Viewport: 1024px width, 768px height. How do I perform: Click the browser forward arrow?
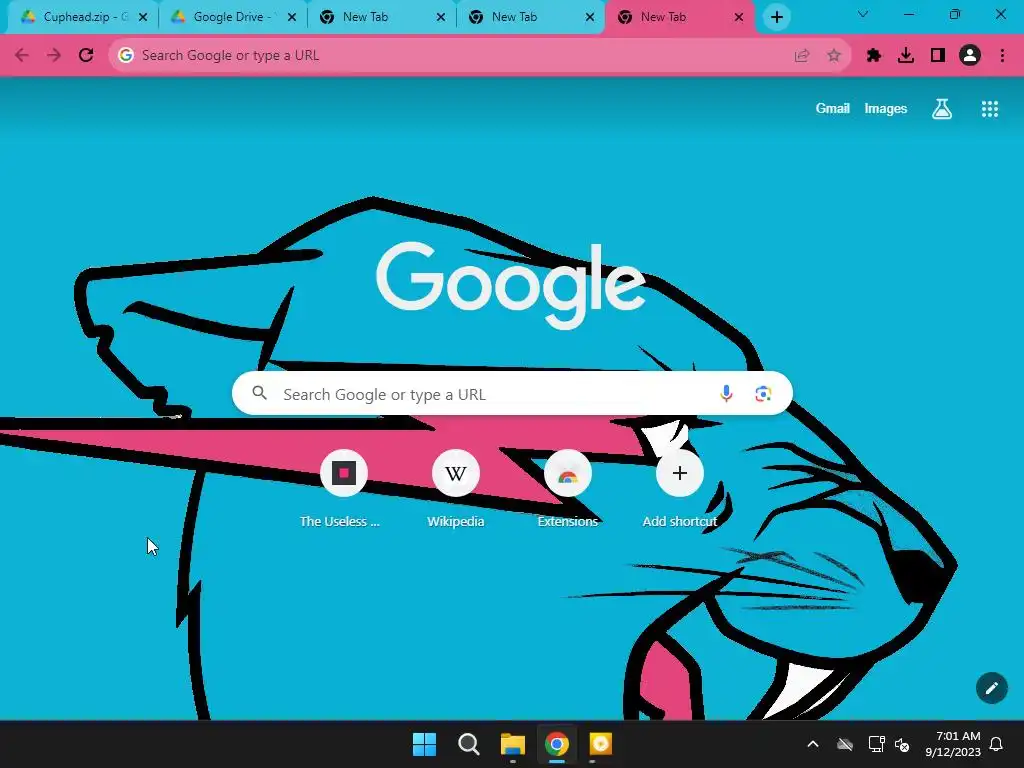click(54, 56)
